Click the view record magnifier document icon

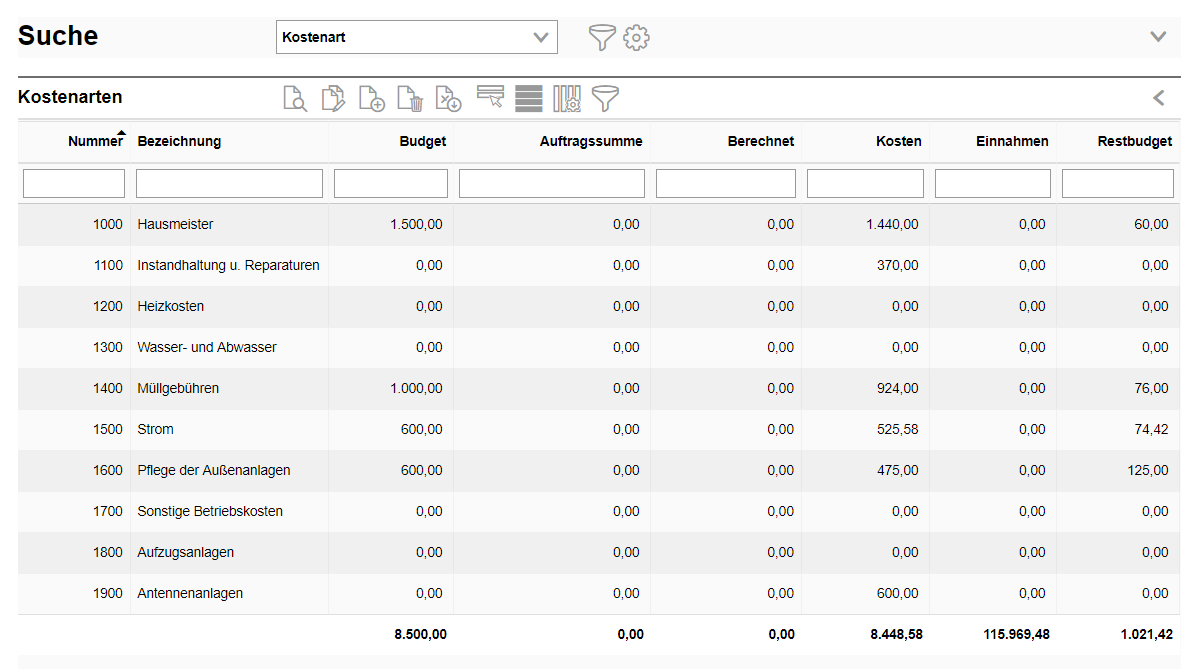[x=294, y=98]
